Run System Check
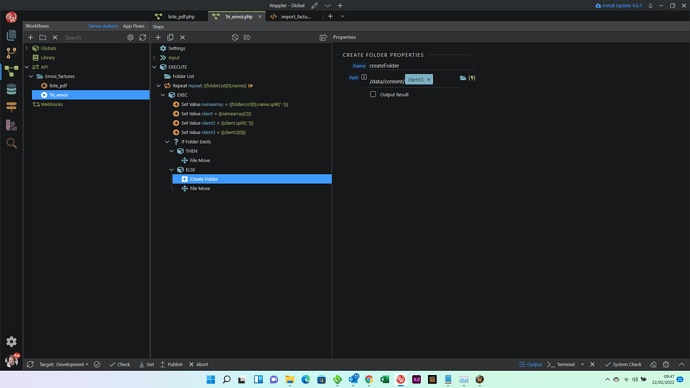Viewport: 690px width, 388px height. point(623,364)
